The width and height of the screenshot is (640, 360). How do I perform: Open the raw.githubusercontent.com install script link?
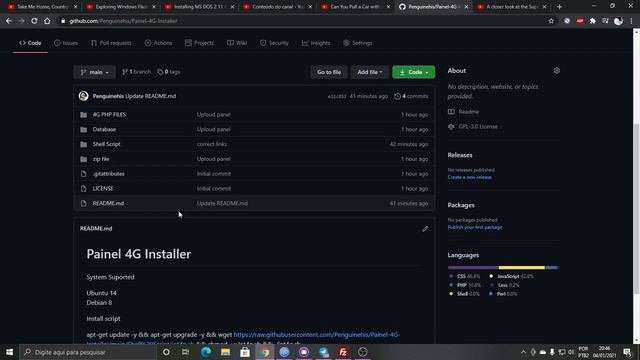click(x=316, y=335)
